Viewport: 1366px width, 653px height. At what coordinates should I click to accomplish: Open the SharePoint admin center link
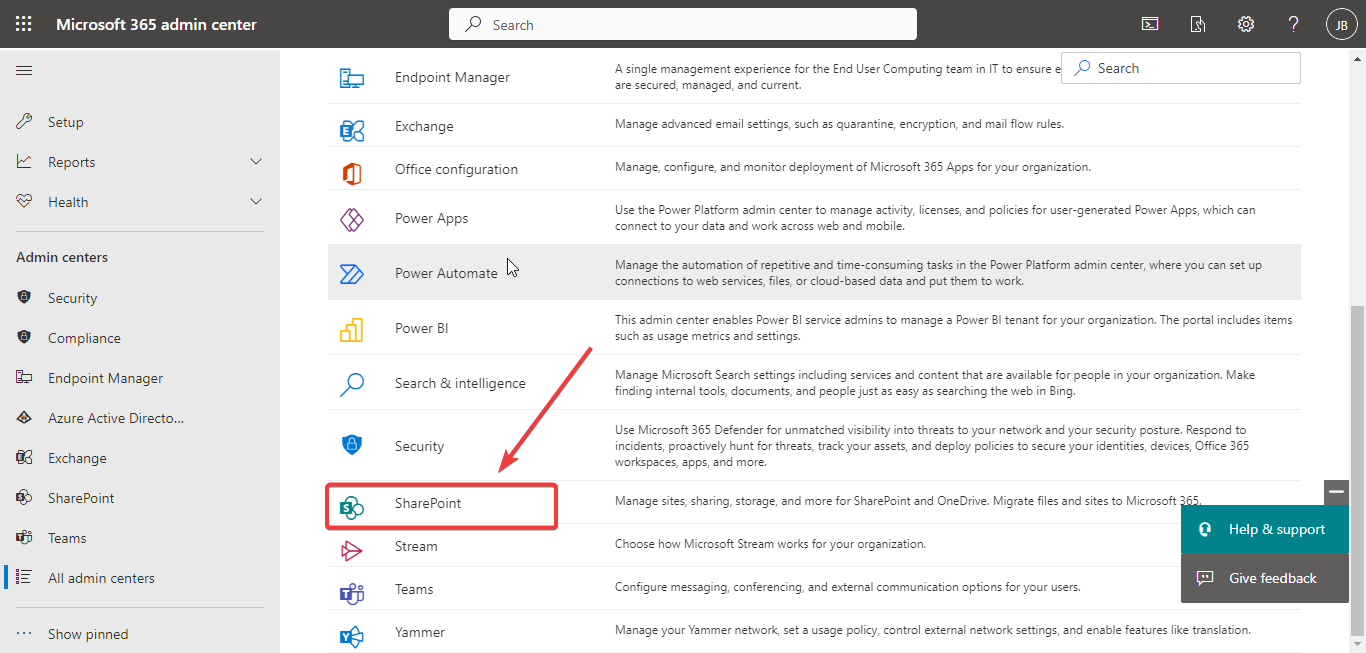point(428,503)
